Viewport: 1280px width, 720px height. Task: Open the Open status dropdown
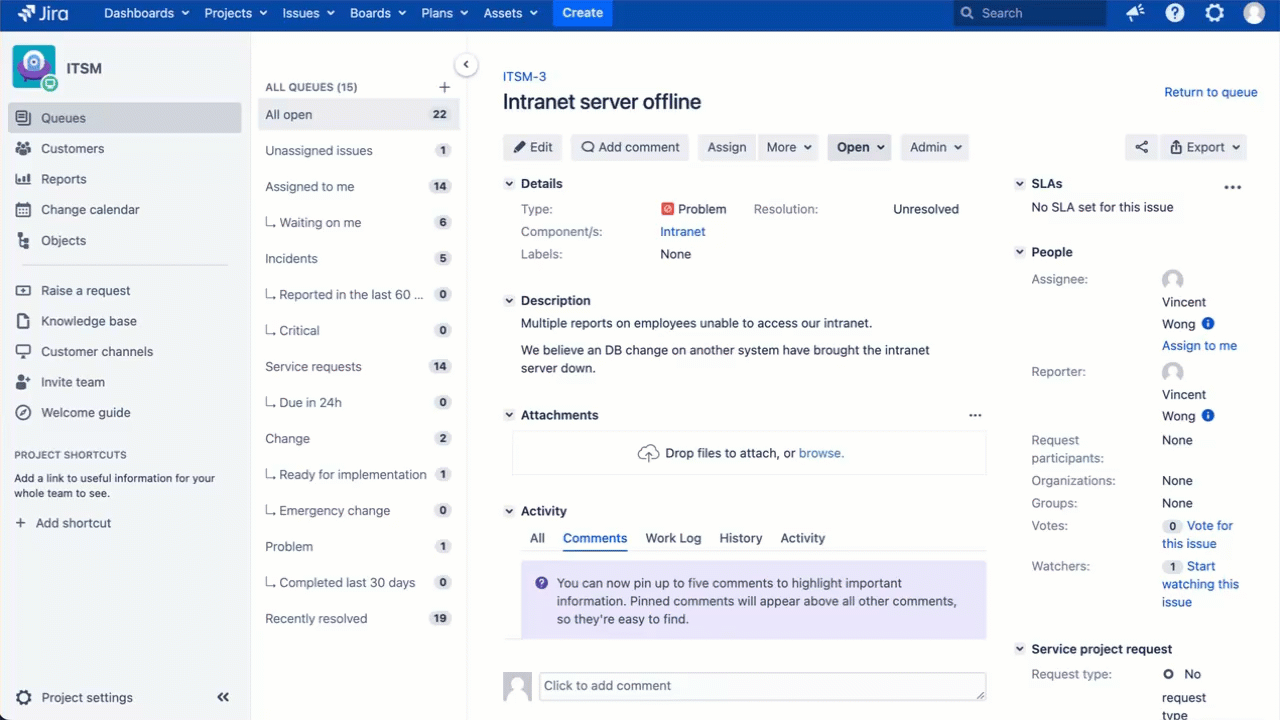pos(859,147)
